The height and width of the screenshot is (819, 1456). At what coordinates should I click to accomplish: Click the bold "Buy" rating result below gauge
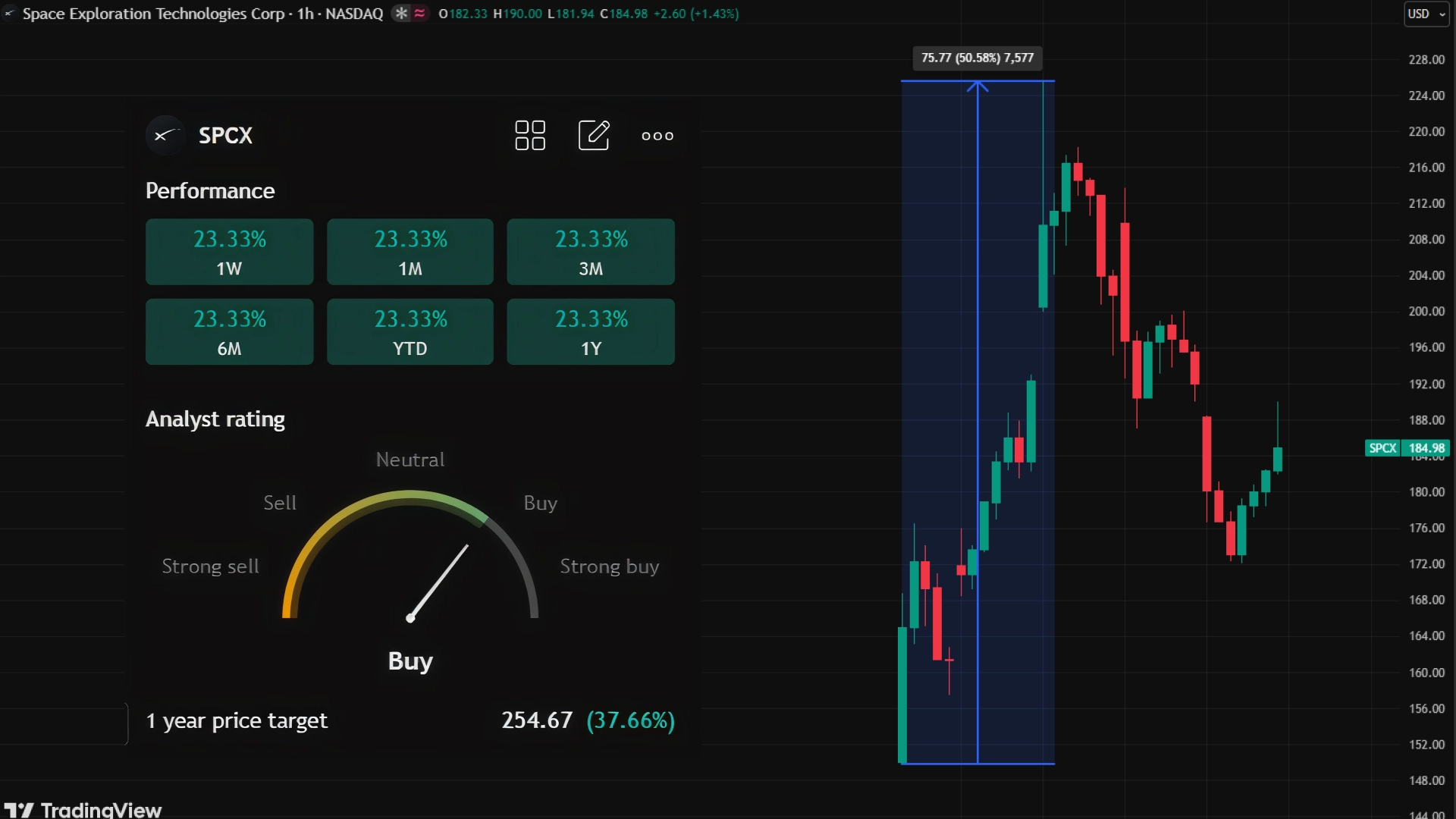click(x=410, y=661)
